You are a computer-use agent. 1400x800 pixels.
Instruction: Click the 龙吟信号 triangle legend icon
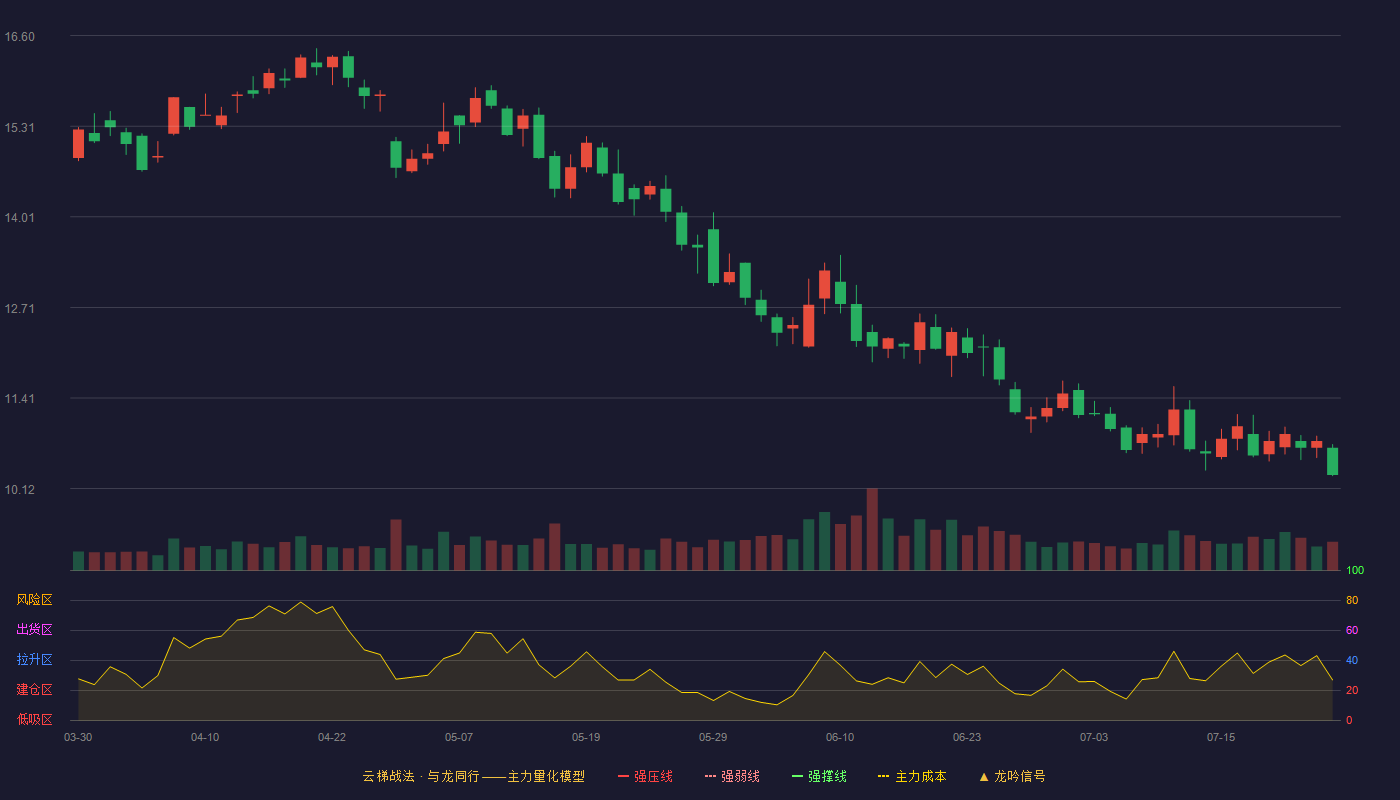click(x=984, y=776)
